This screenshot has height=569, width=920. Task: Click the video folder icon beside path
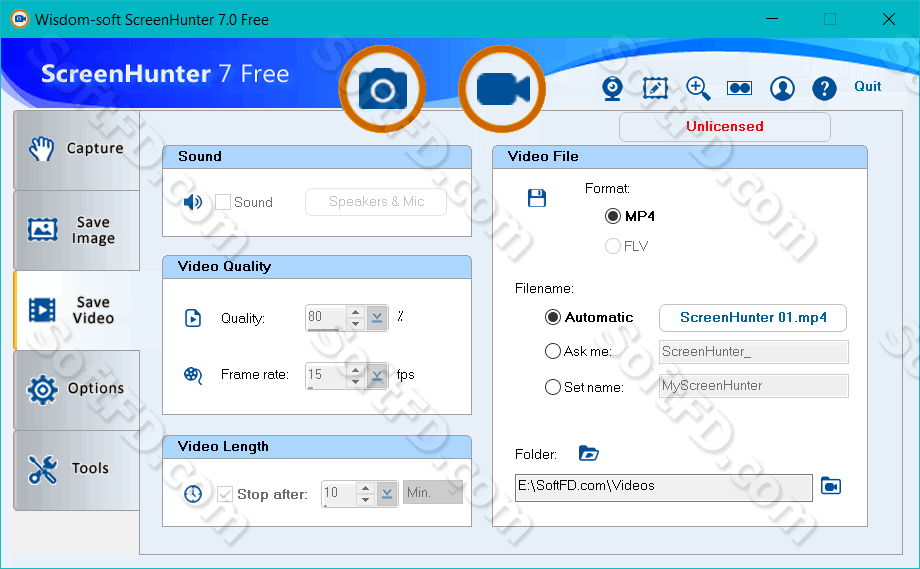point(831,486)
